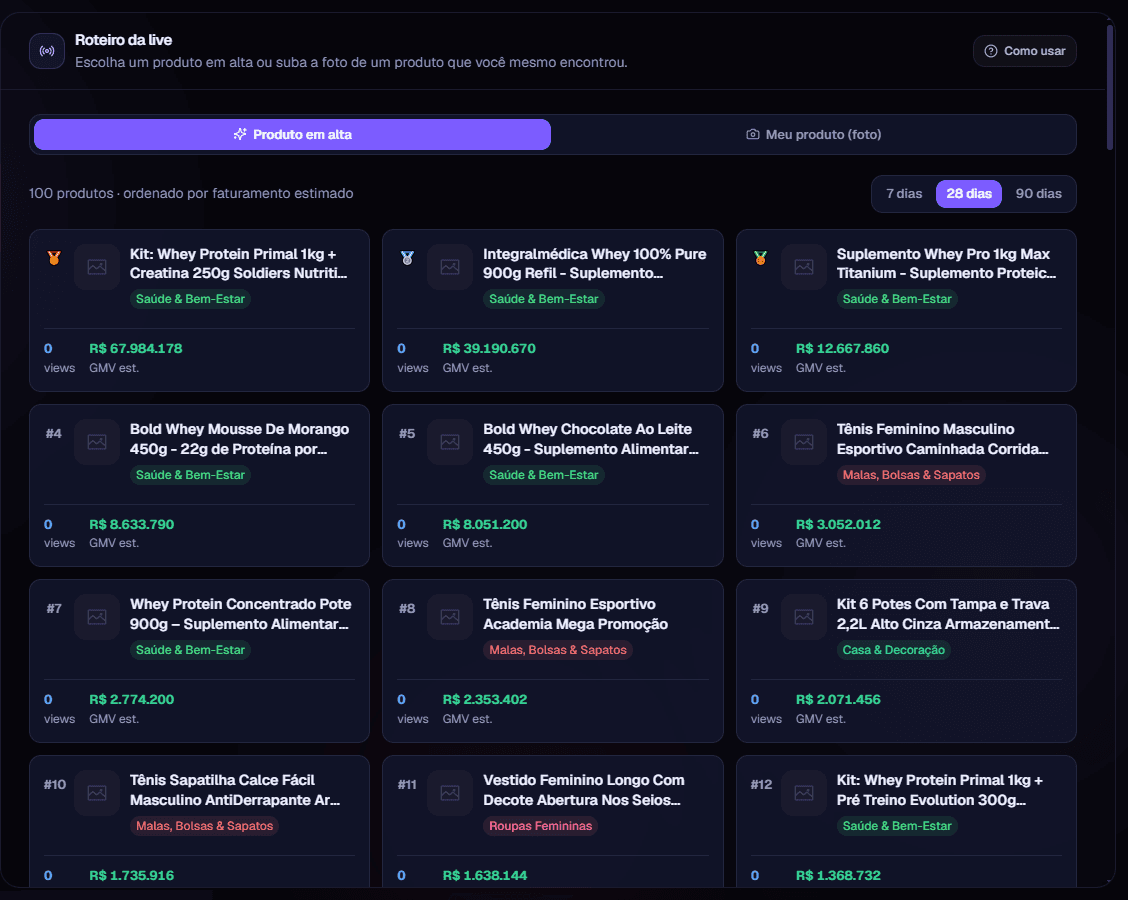Switch to Meu produto (foto) tab
The height and width of the screenshot is (900, 1128).
[x=814, y=135]
